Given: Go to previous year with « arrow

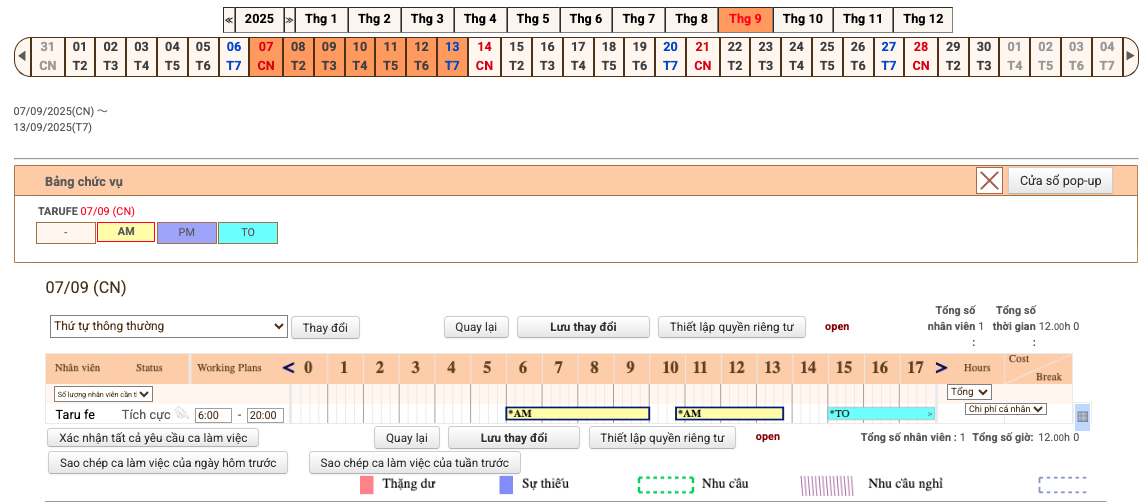Looking at the screenshot, I should click(x=229, y=19).
